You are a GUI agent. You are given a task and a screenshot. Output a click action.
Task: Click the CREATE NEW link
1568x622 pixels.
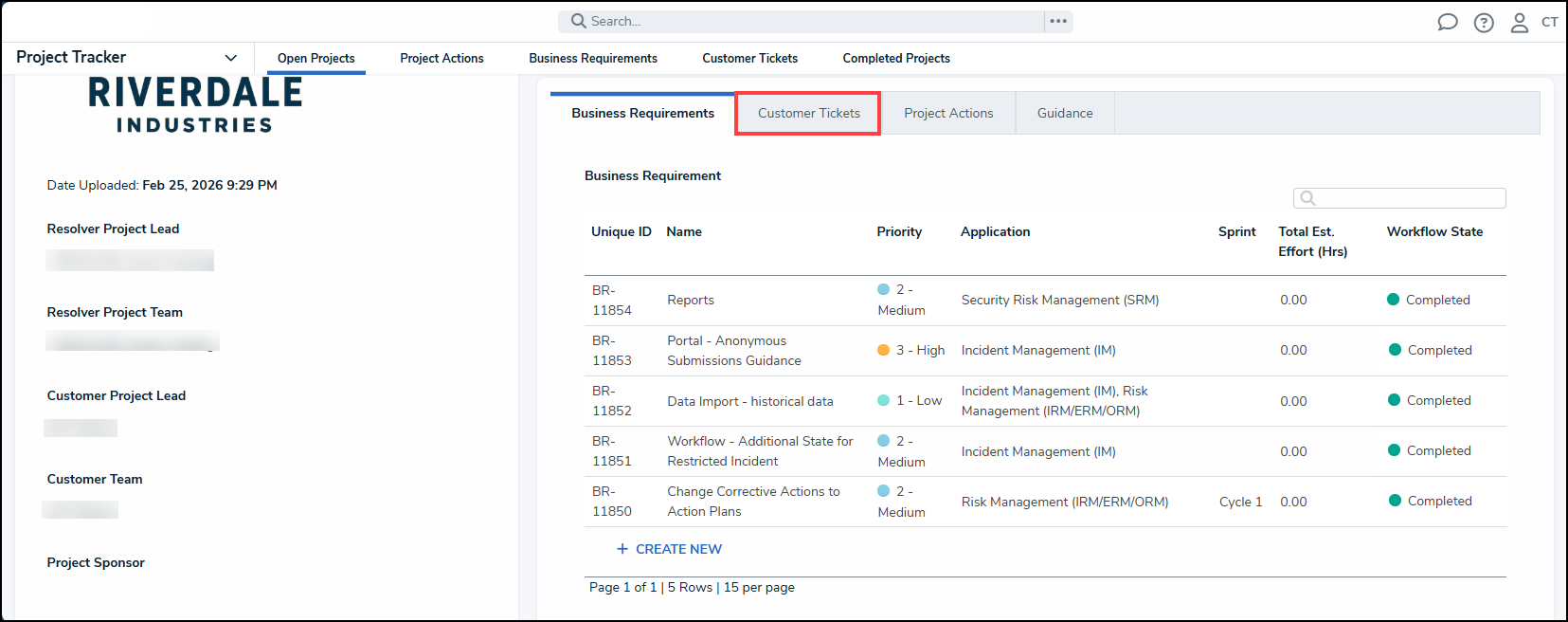pos(678,549)
